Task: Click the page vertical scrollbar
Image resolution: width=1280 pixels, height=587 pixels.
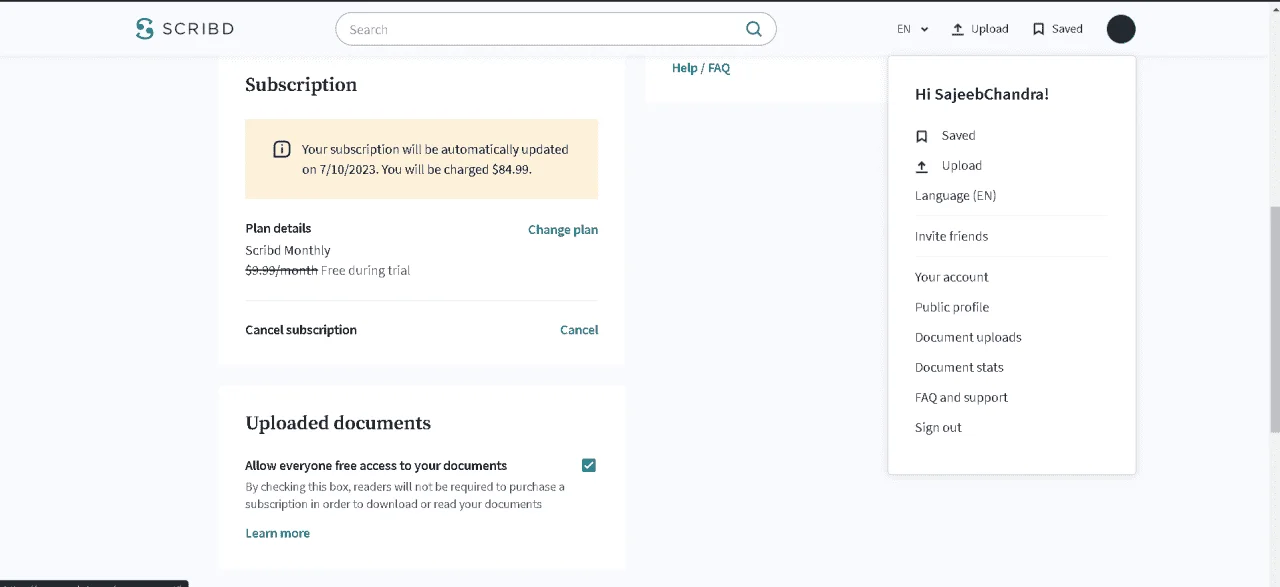Action: click(x=1274, y=320)
